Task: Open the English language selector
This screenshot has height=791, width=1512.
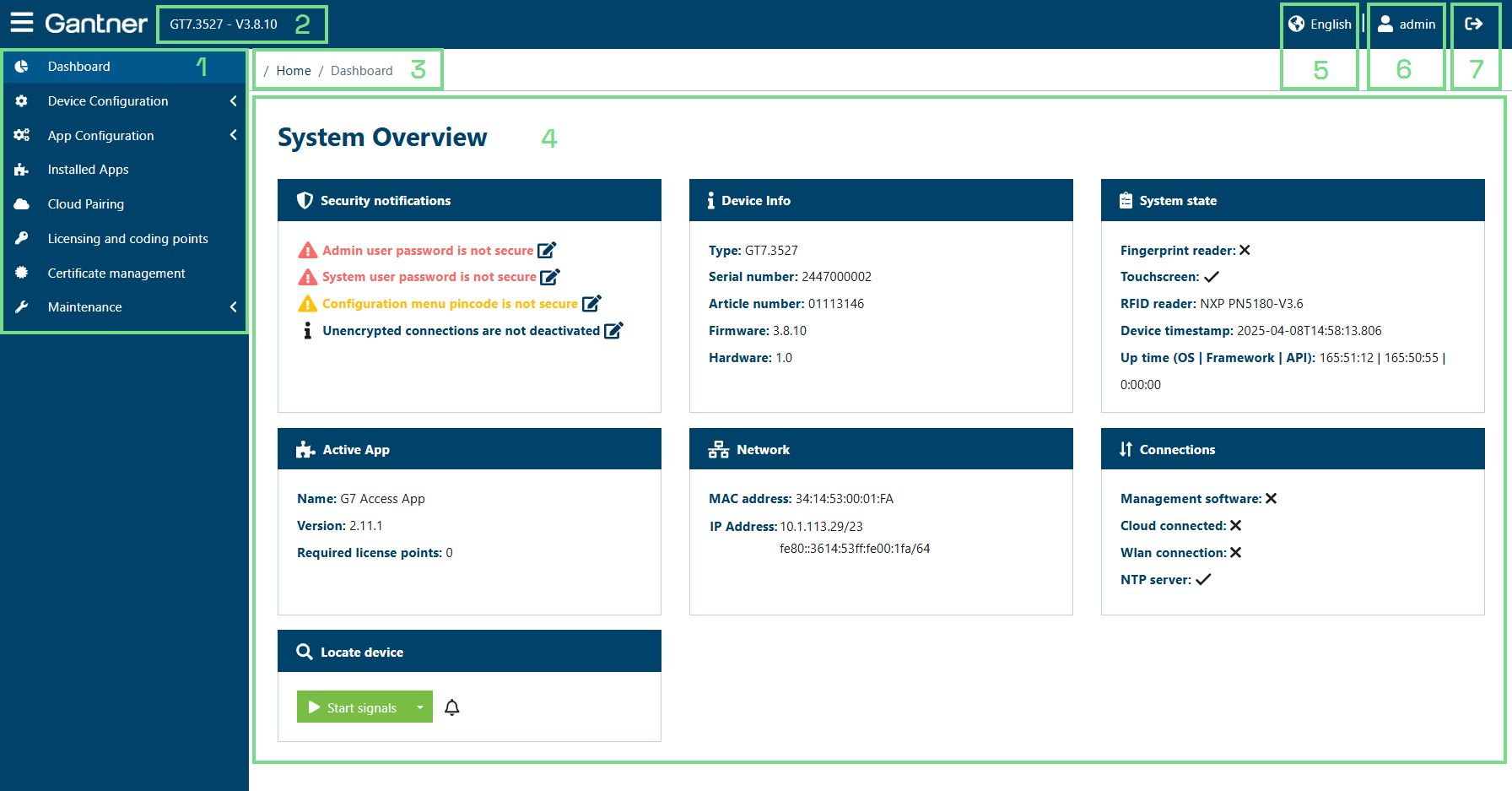Action: coord(1320,24)
